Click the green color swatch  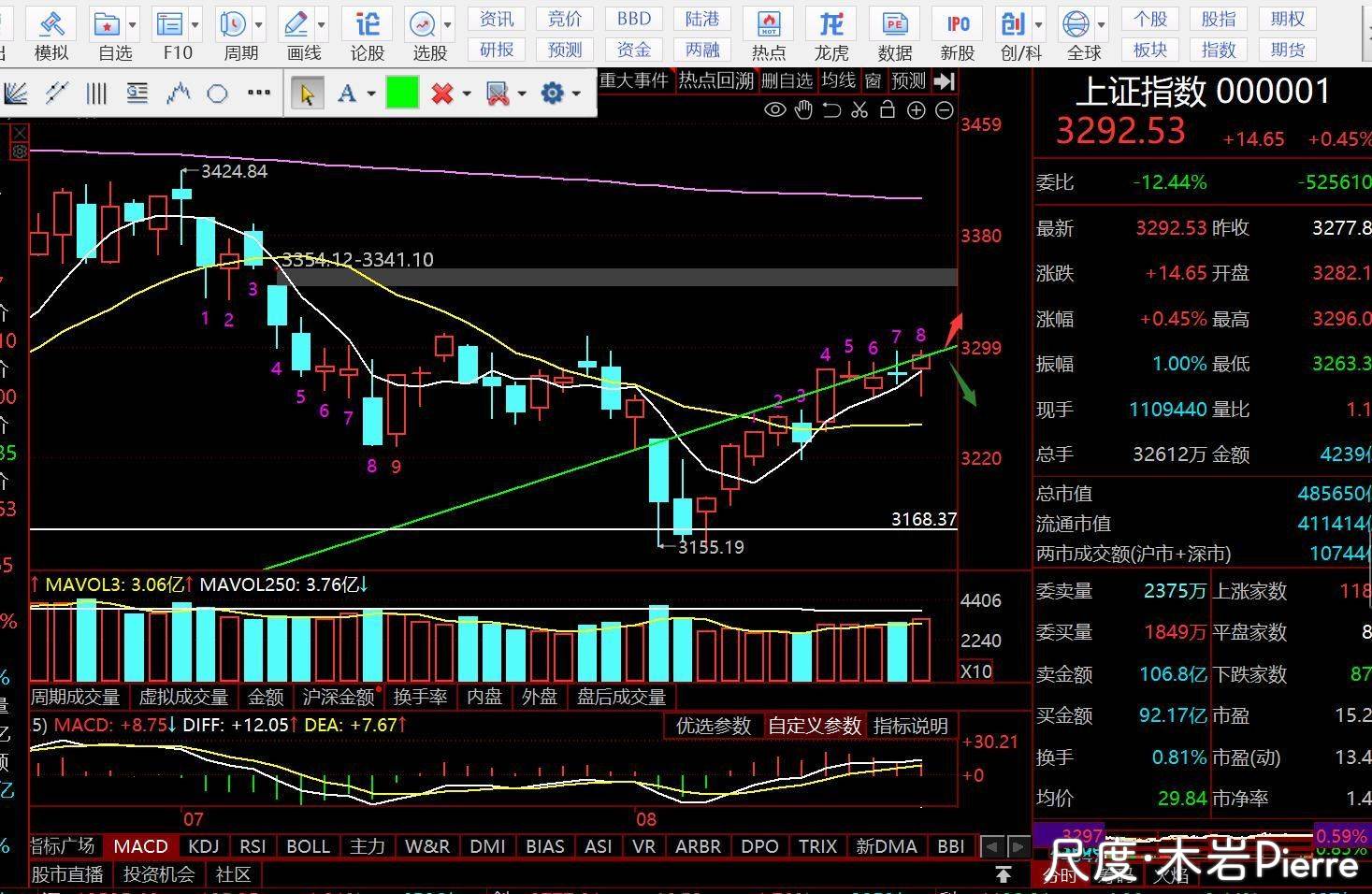(402, 93)
